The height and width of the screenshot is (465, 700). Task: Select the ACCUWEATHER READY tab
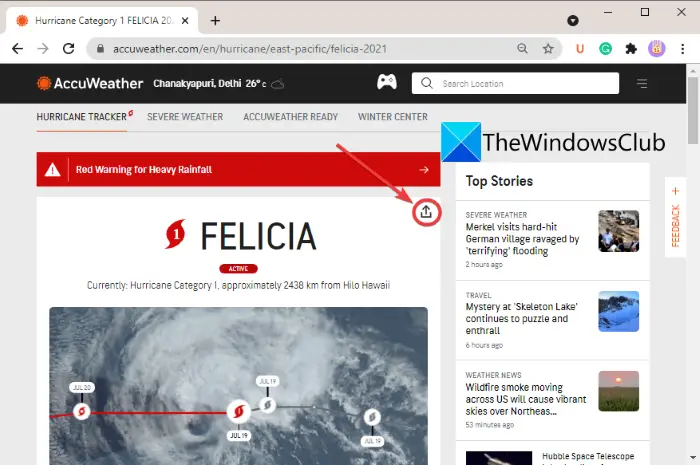pyautogui.click(x=291, y=117)
